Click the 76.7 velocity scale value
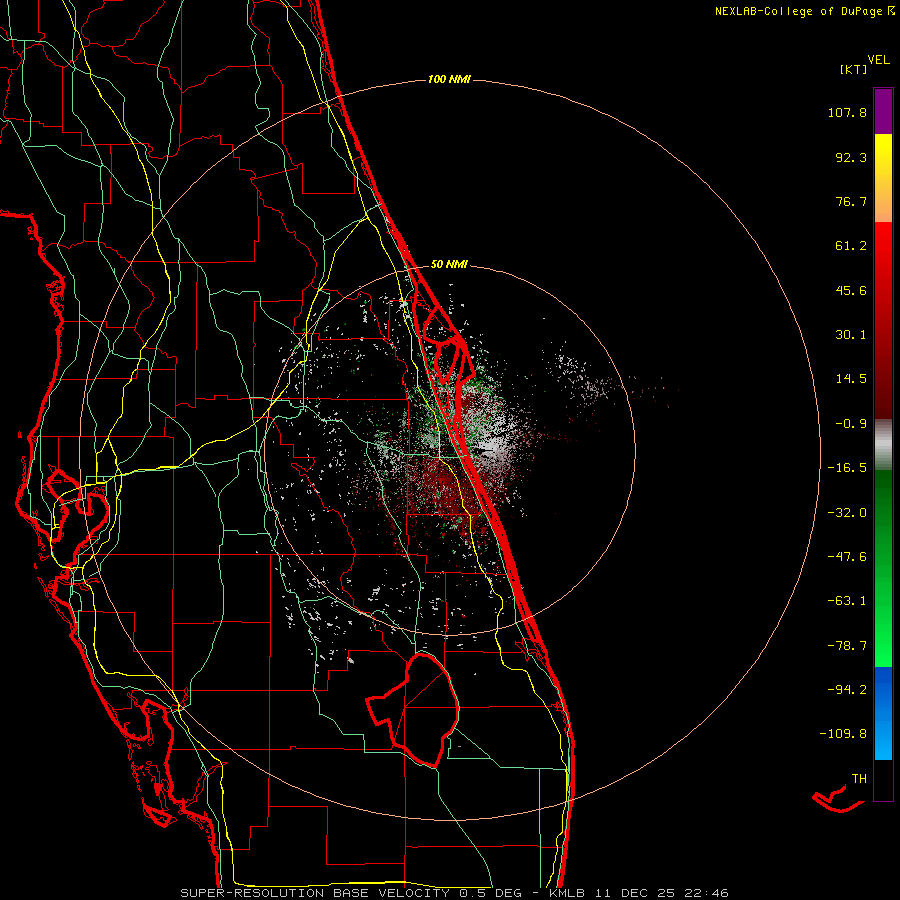Screen dimensions: 900x900 [x=851, y=201]
